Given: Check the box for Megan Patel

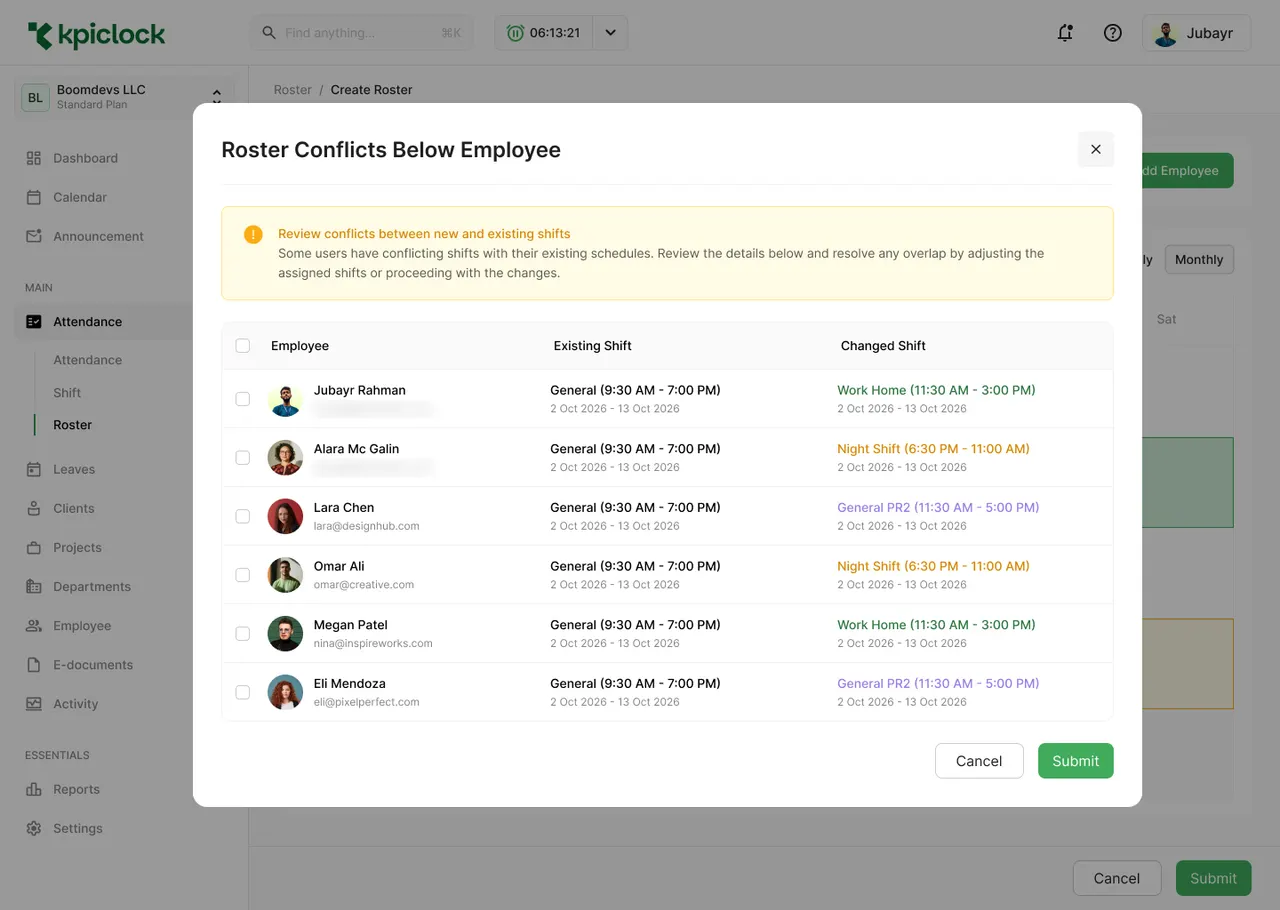Looking at the screenshot, I should coord(243,633).
